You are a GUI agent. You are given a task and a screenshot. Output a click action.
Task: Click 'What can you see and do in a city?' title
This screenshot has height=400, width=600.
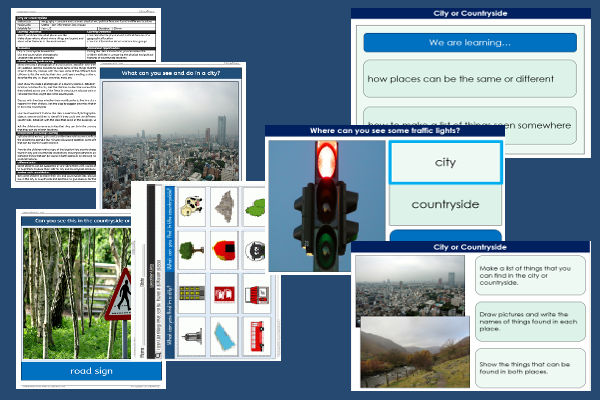(x=171, y=73)
